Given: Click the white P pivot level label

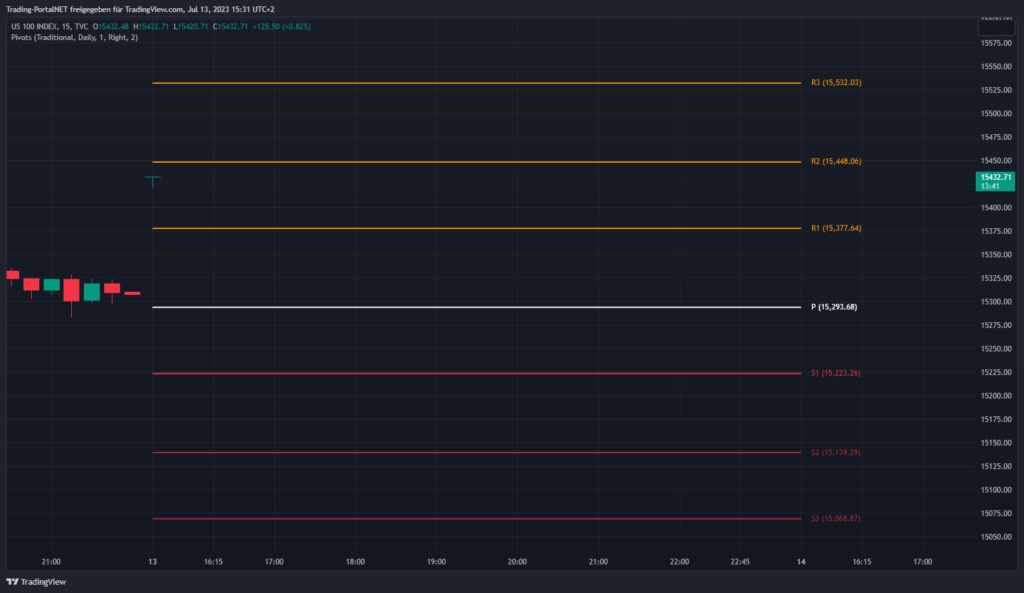Looking at the screenshot, I should (833, 307).
